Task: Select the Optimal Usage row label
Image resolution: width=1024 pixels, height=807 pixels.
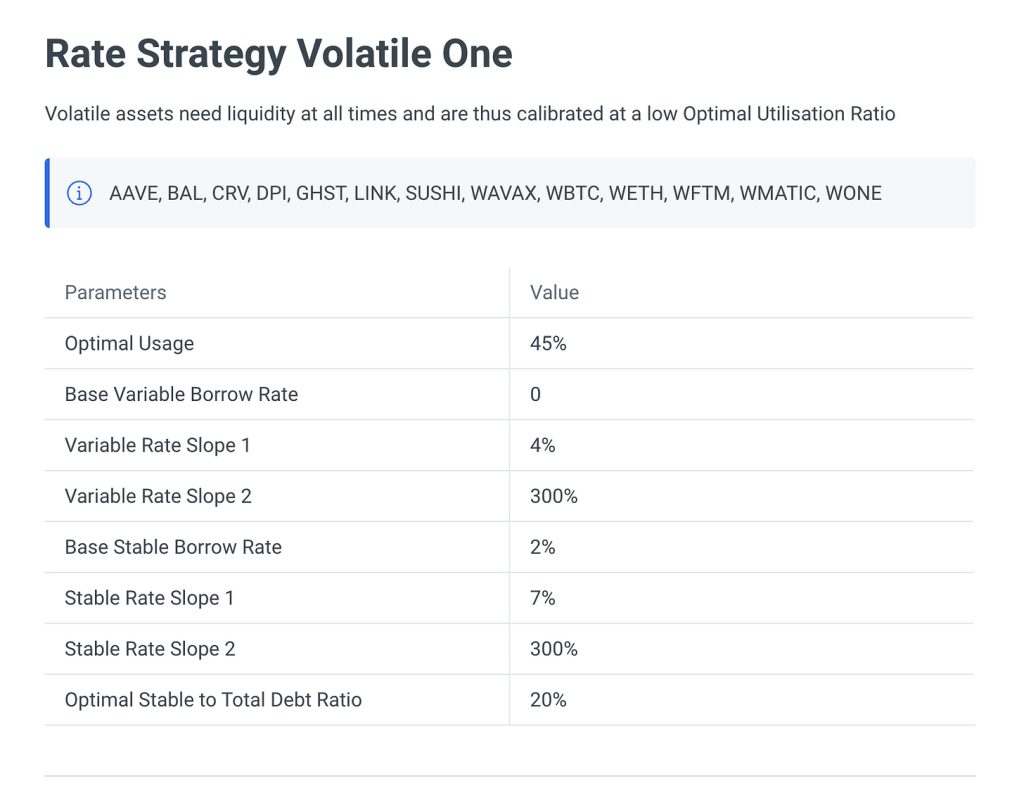Action: coord(129,343)
